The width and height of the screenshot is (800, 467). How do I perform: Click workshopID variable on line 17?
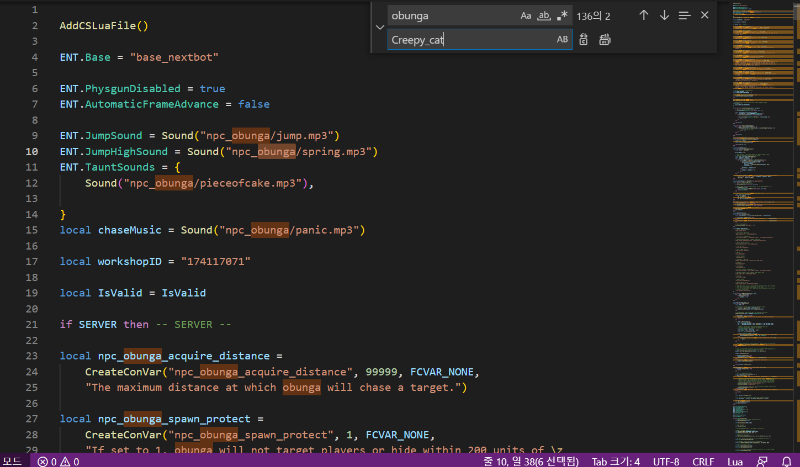coord(130,262)
